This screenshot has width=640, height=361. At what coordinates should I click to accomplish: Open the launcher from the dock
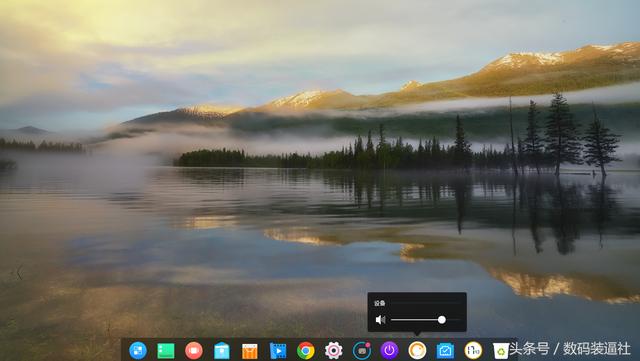138,350
